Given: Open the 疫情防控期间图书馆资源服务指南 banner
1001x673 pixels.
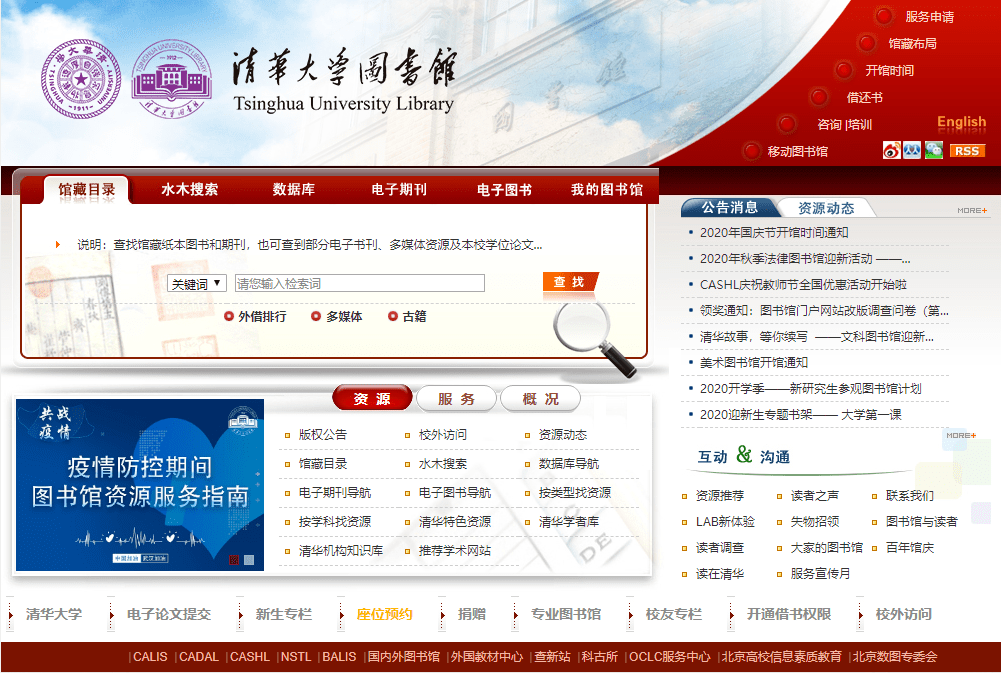Looking at the screenshot, I should [140, 485].
